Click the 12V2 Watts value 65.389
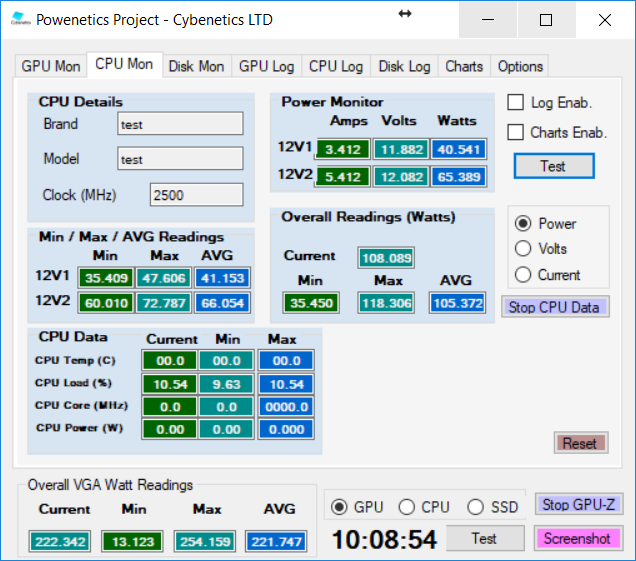This screenshot has height=561, width=636. pyautogui.click(x=459, y=176)
